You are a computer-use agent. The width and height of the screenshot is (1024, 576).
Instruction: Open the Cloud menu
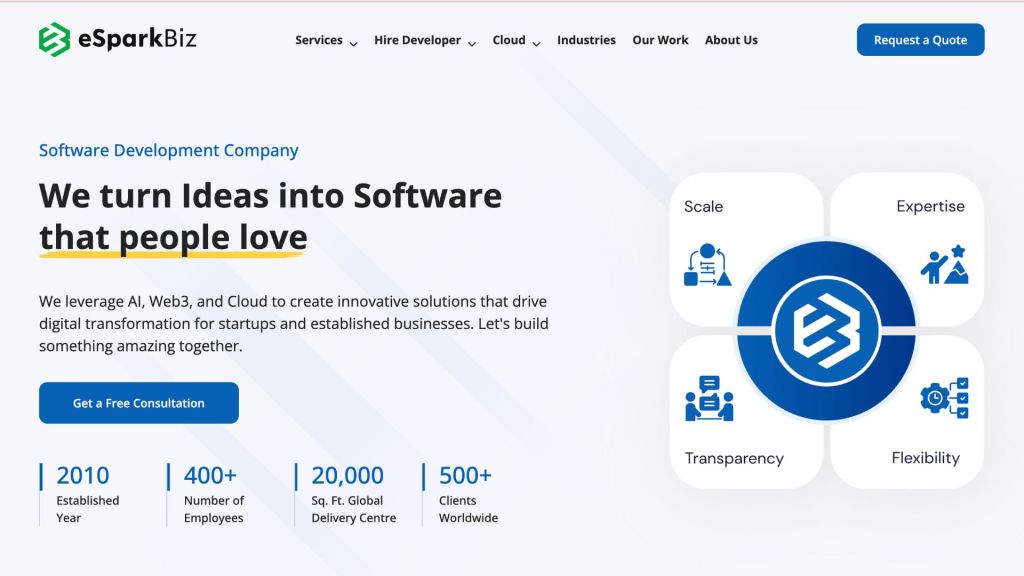click(509, 40)
